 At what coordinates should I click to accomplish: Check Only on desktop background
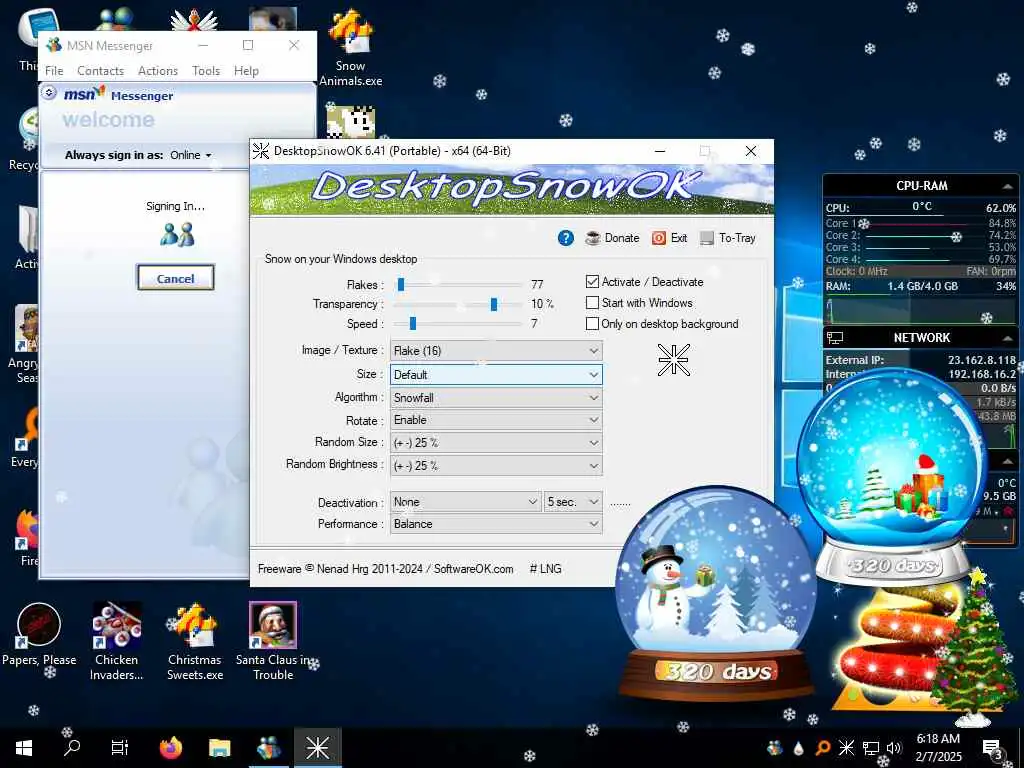[592, 323]
